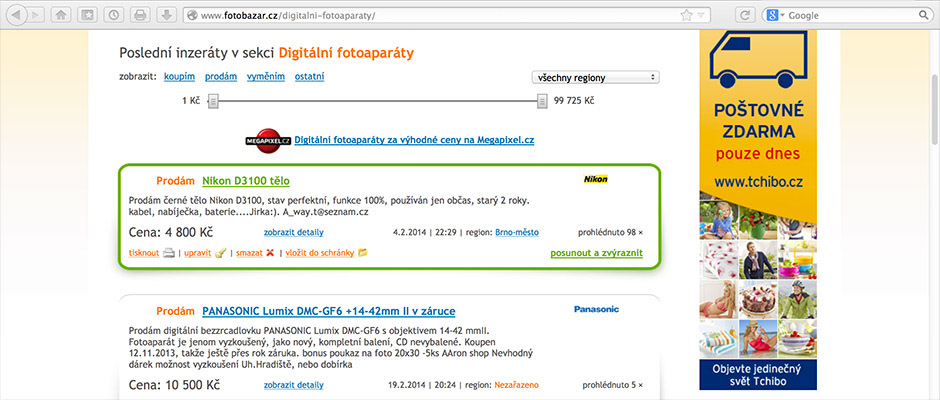
Task: Go forward with the browser forward arrow
Action: coord(34,15)
